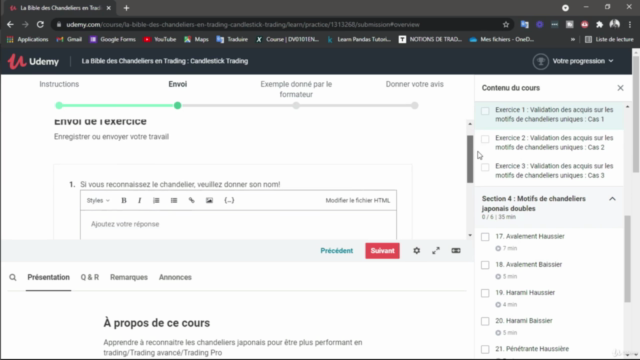Open lecture 17. Avalement Haussier

pyautogui.click(x=530, y=236)
